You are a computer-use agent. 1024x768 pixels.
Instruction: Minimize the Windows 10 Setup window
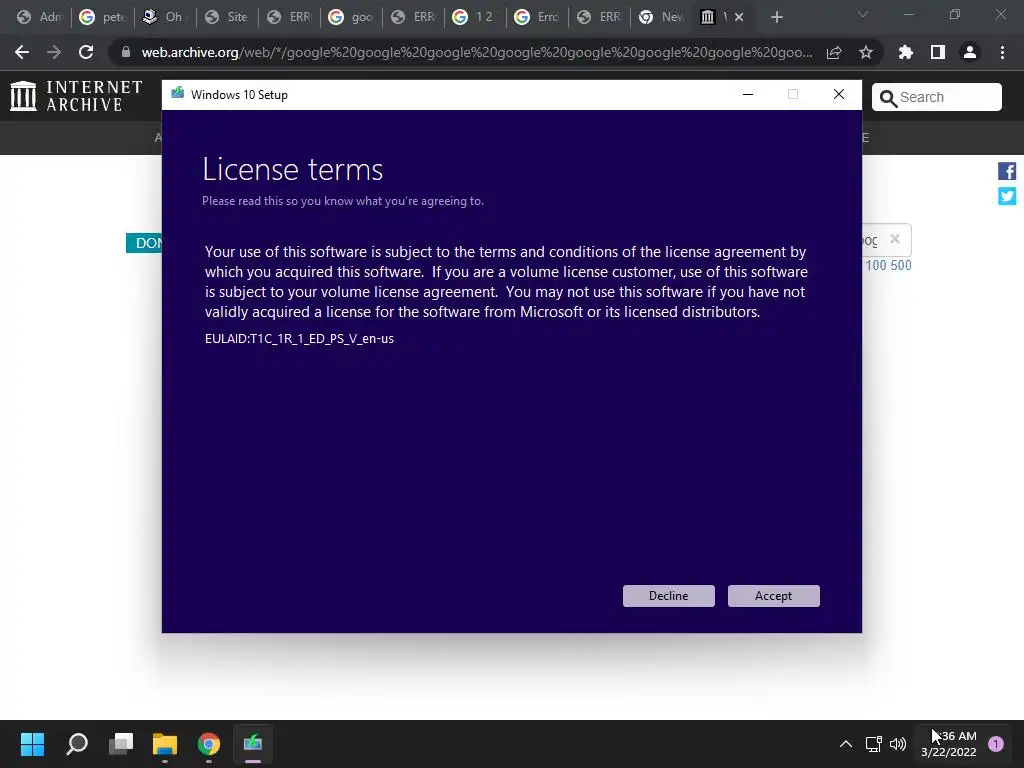pos(748,95)
